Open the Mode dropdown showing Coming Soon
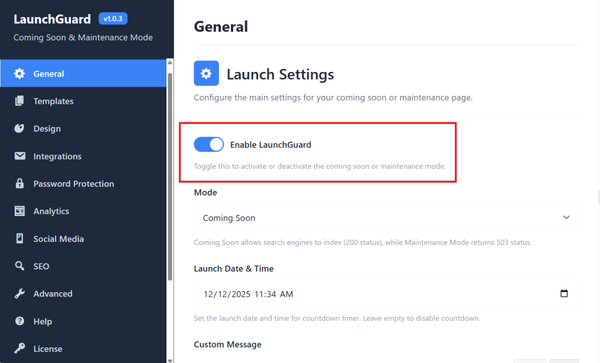This screenshot has height=363, width=600. (386, 218)
